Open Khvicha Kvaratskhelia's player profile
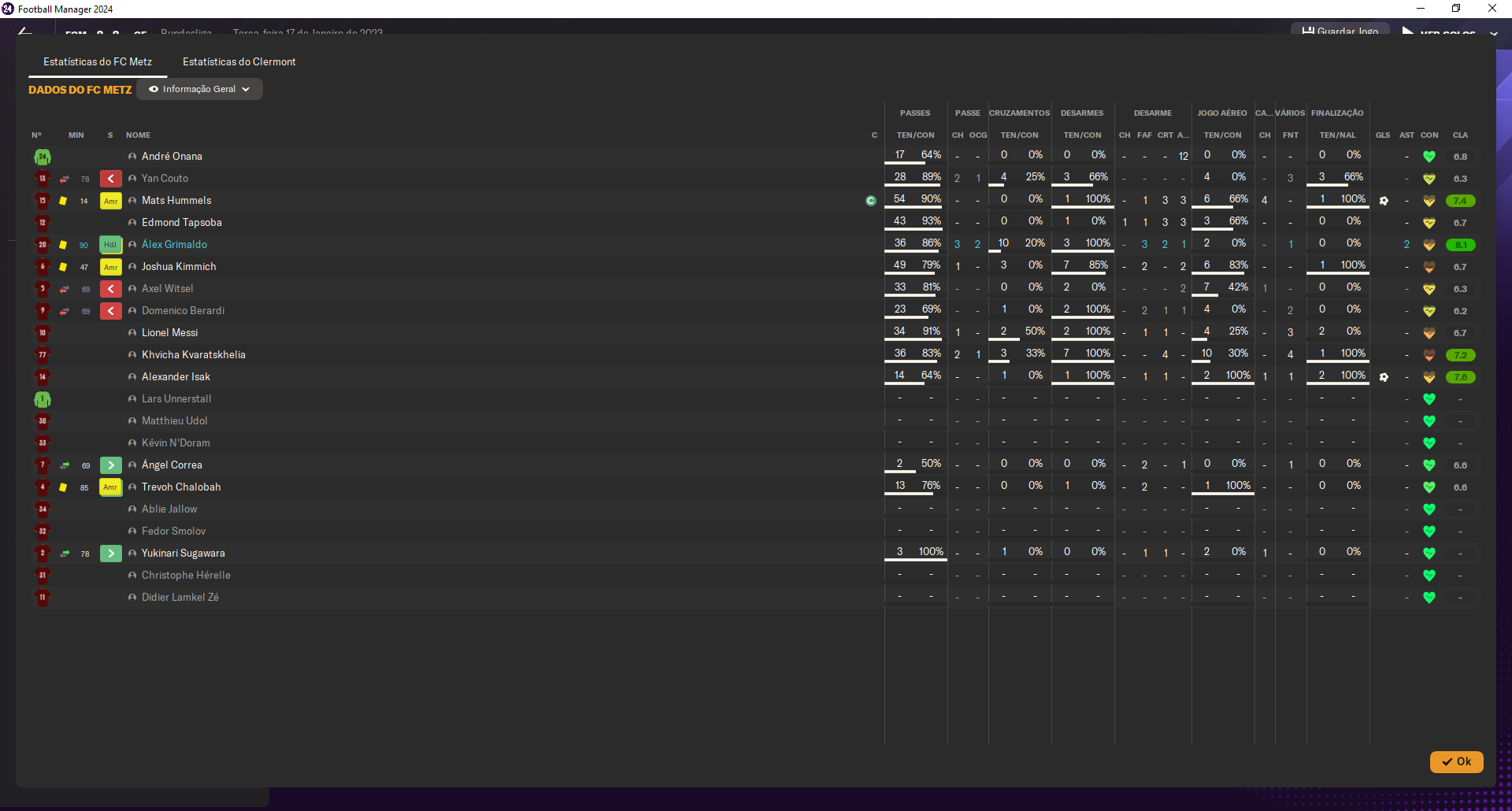 pos(194,355)
